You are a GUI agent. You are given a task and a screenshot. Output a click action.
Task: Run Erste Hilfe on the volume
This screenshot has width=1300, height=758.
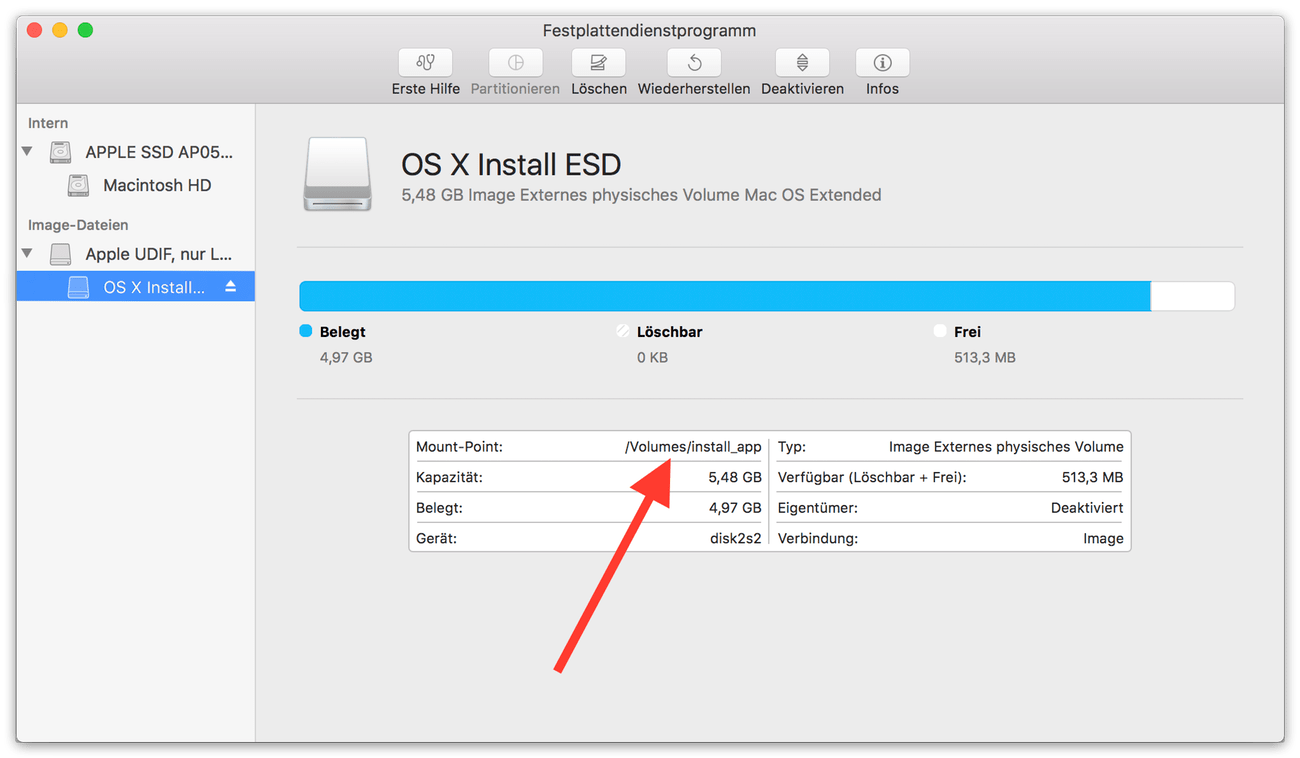[x=425, y=63]
